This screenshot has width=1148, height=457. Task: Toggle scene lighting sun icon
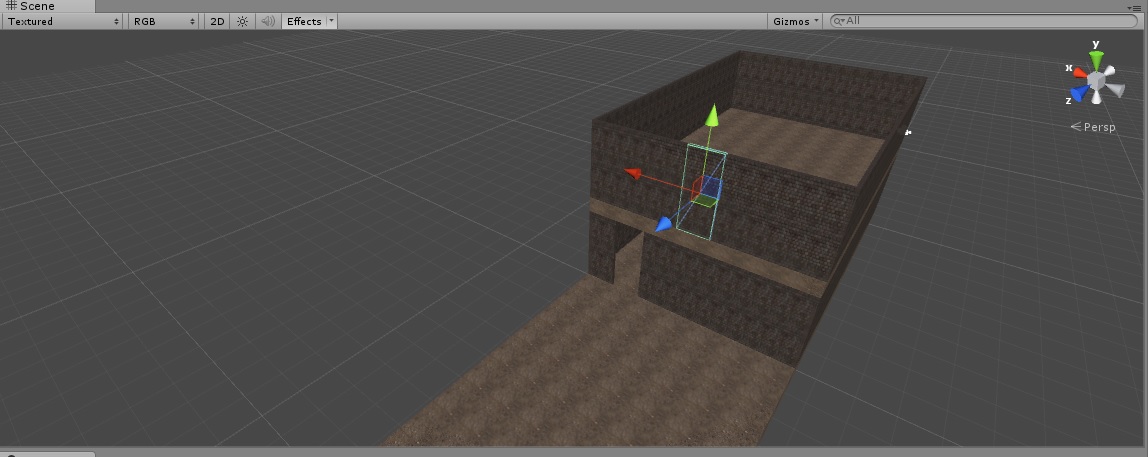pos(242,21)
